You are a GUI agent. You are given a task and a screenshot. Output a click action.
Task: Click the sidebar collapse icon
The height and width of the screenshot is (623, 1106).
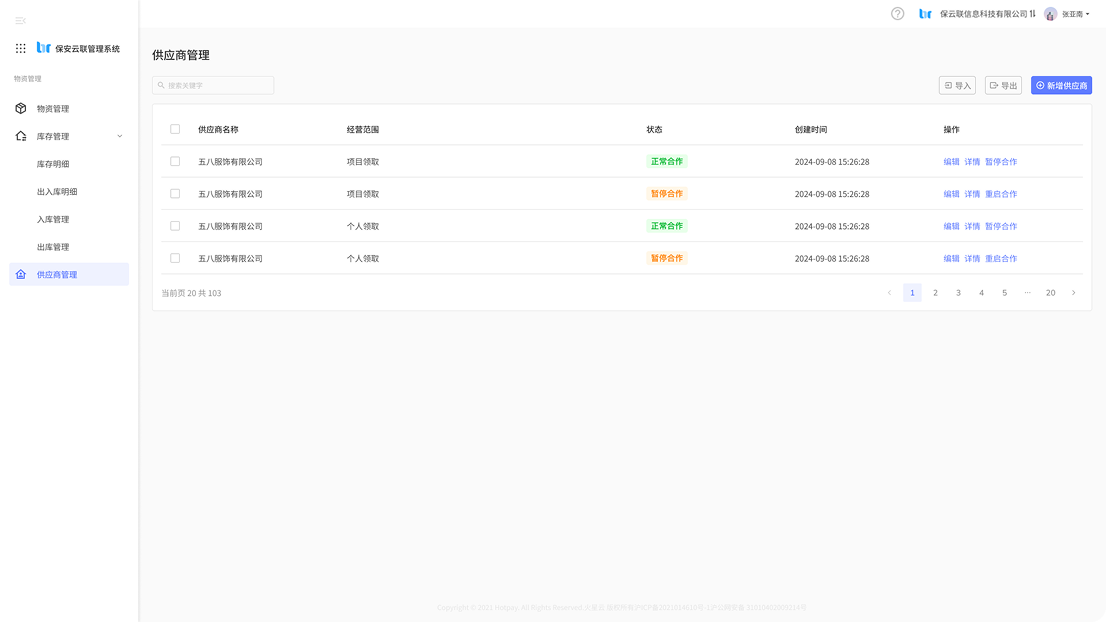coord(20,21)
